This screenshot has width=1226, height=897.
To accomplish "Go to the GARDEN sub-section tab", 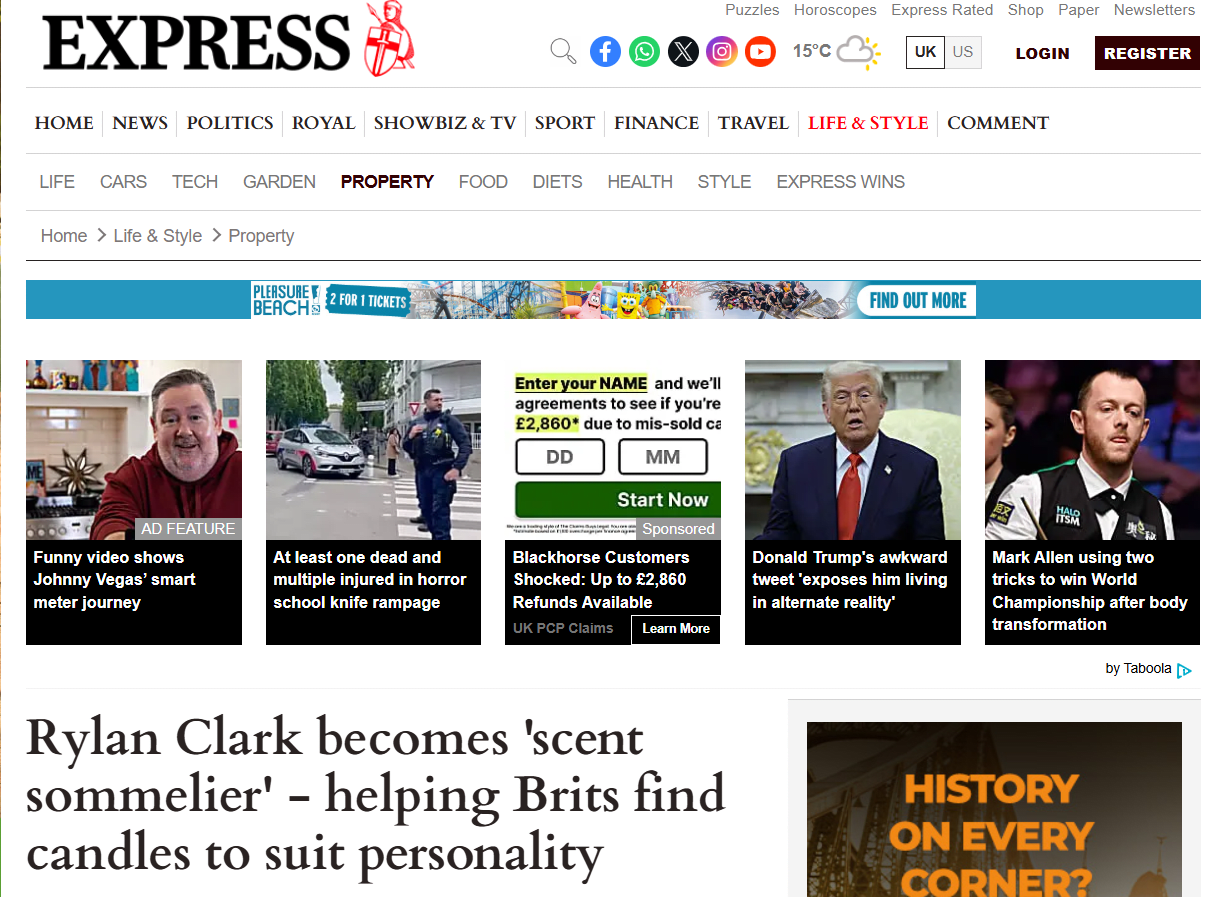I will pos(279,182).
